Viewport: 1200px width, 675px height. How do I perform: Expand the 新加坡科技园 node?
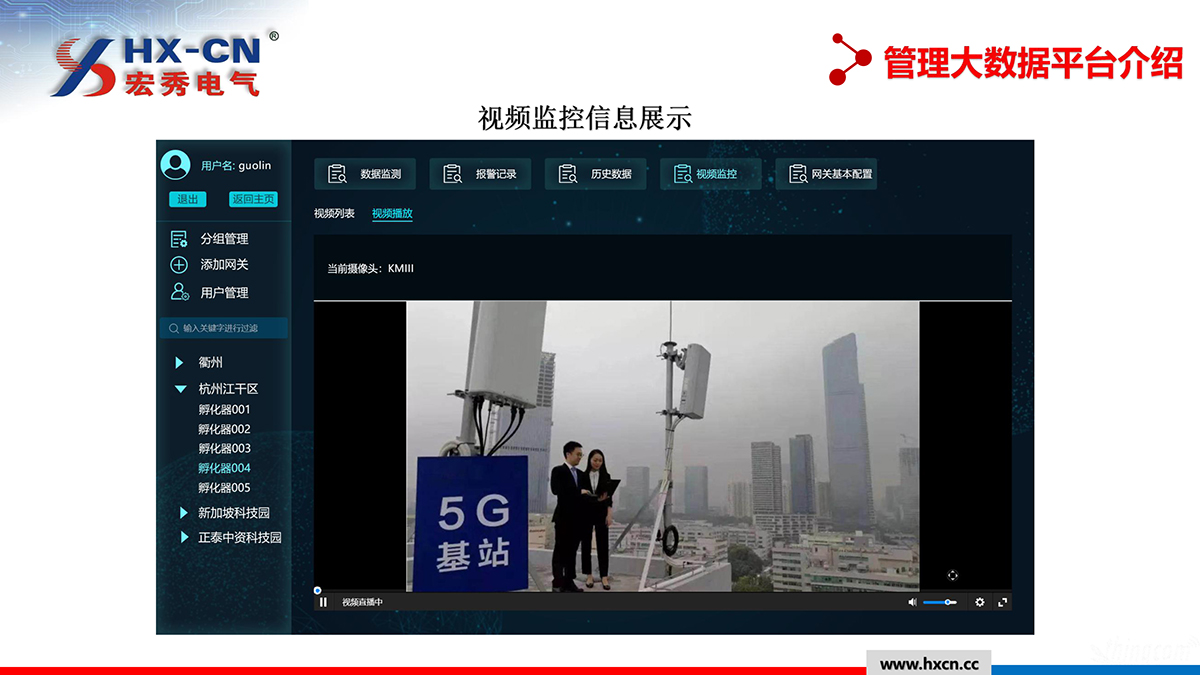point(183,513)
